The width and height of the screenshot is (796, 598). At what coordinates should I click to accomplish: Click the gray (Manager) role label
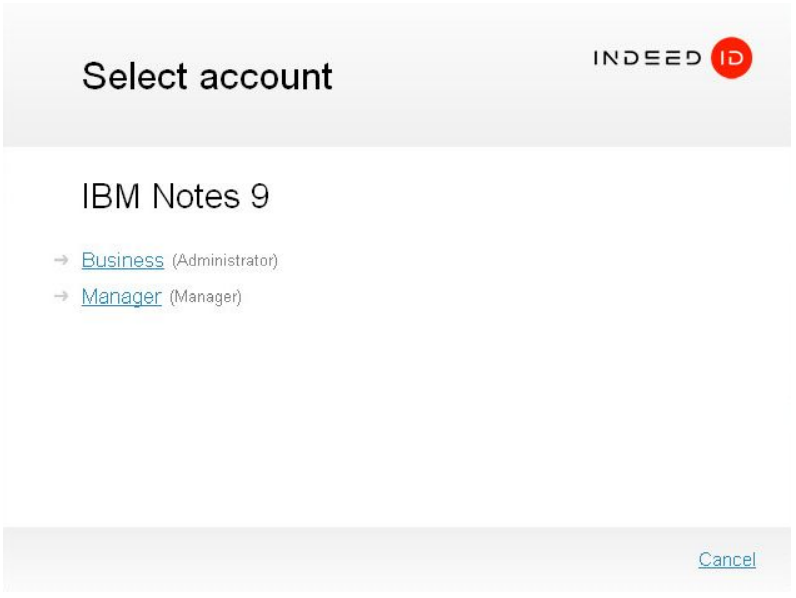click(x=205, y=298)
